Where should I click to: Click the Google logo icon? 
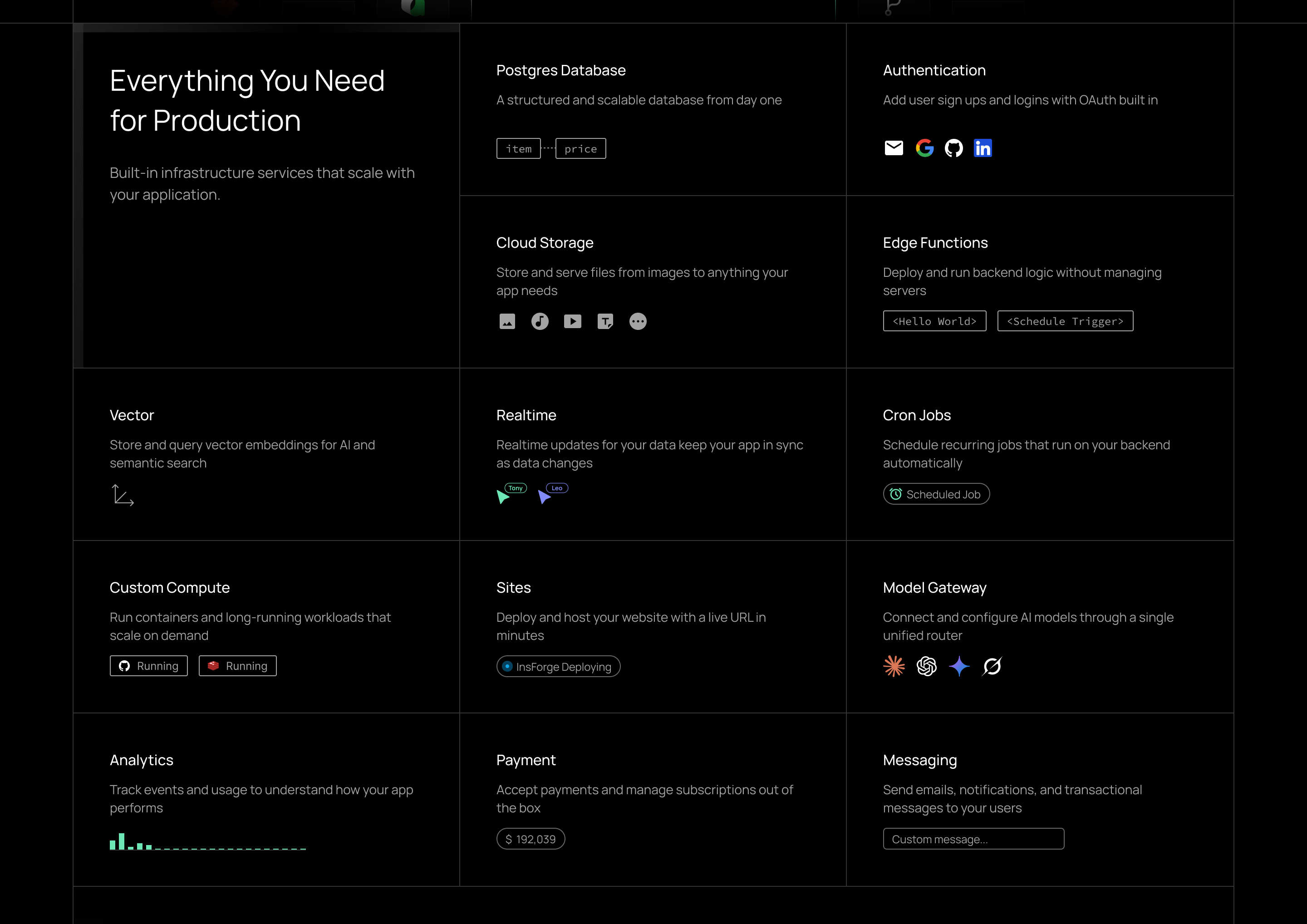[924, 148]
